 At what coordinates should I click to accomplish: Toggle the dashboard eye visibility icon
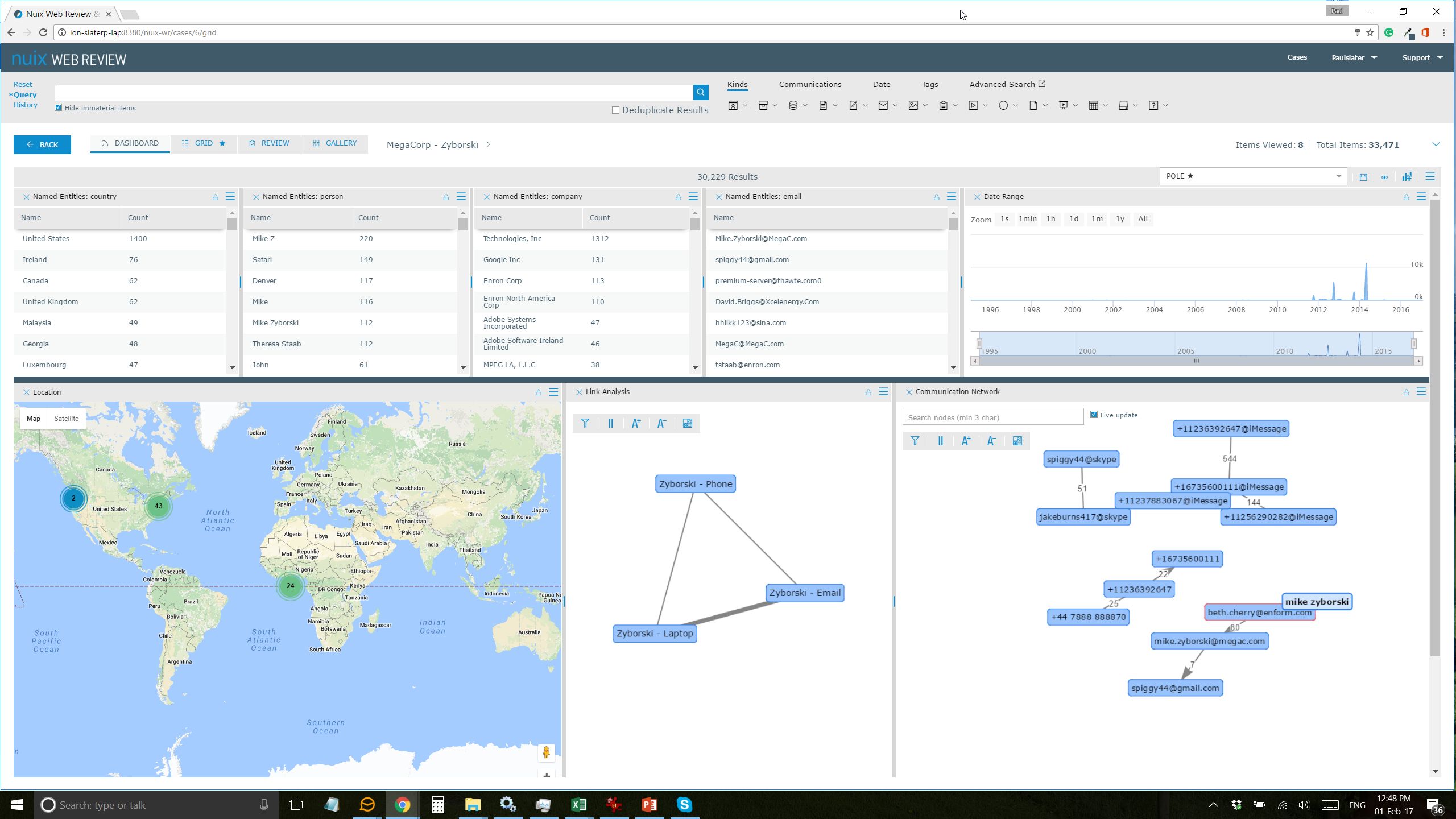[x=1385, y=177]
